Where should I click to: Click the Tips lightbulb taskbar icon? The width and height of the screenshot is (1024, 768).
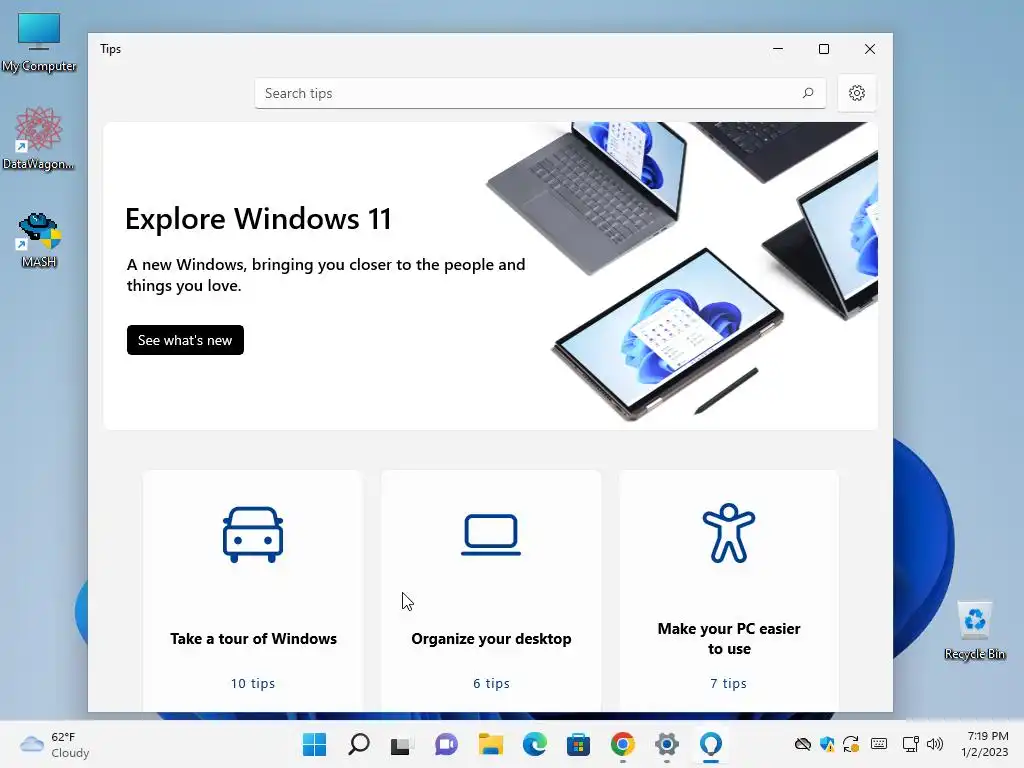coord(711,744)
